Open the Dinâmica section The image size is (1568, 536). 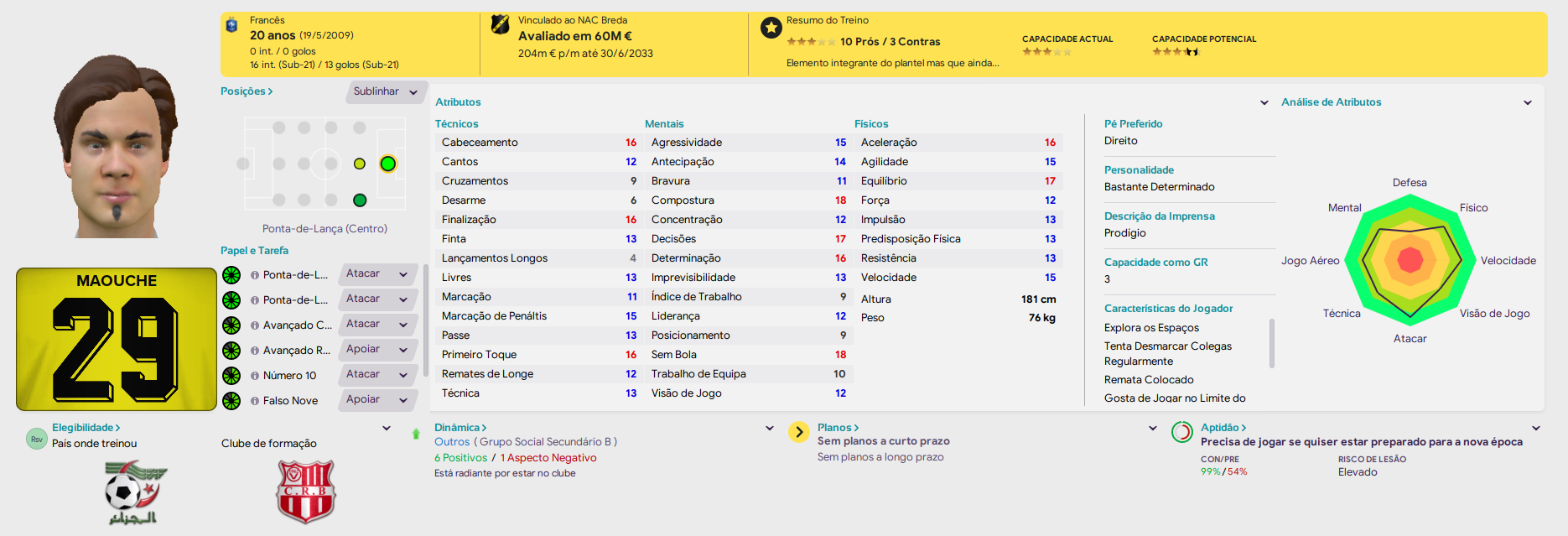460,428
